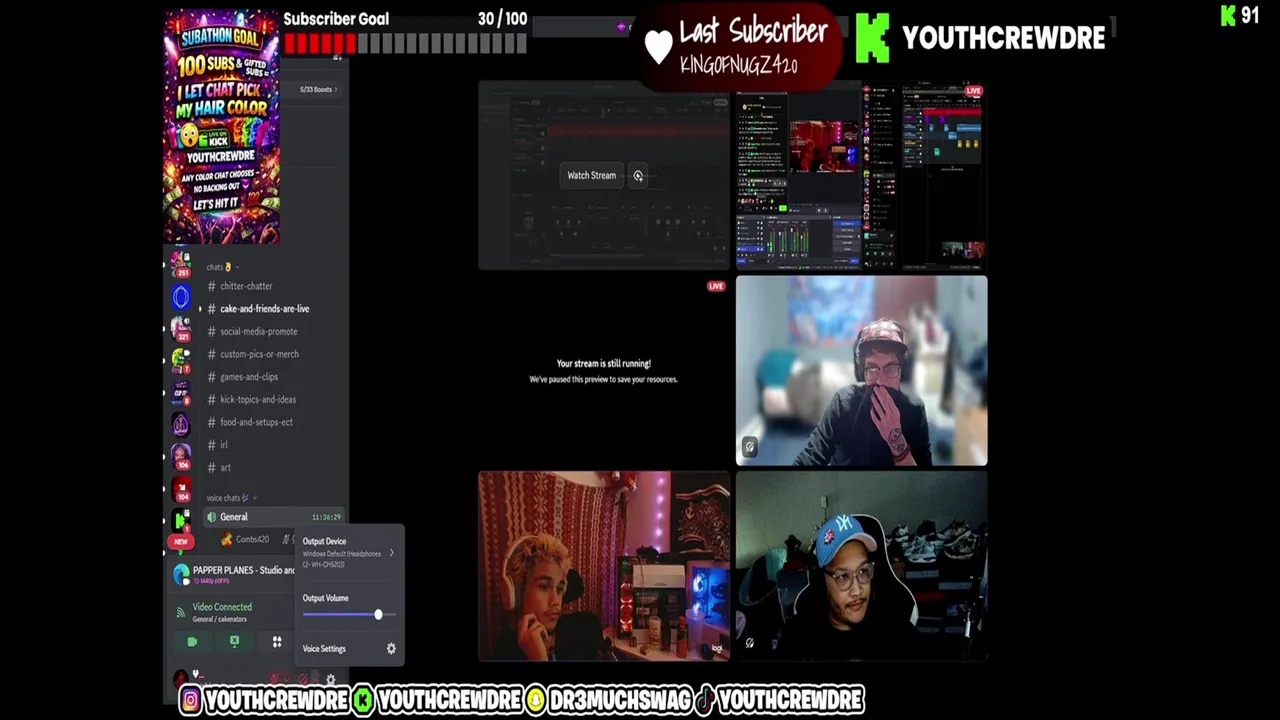This screenshot has width=1280, height=720.
Task: Adjust the Output Volume slider handle
Action: tap(378, 615)
